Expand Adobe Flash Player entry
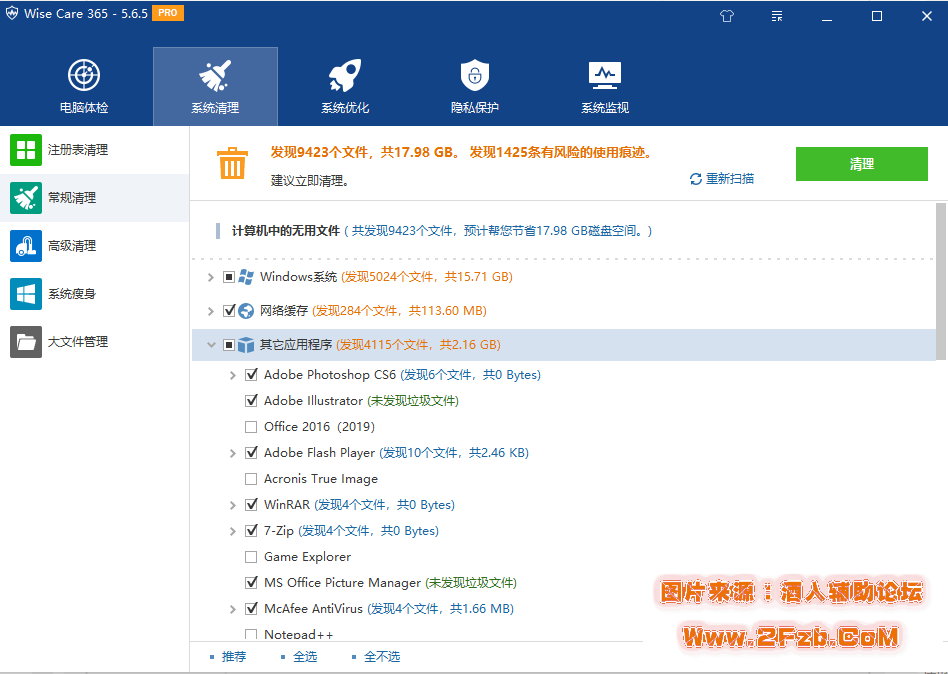 [x=233, y=453]
